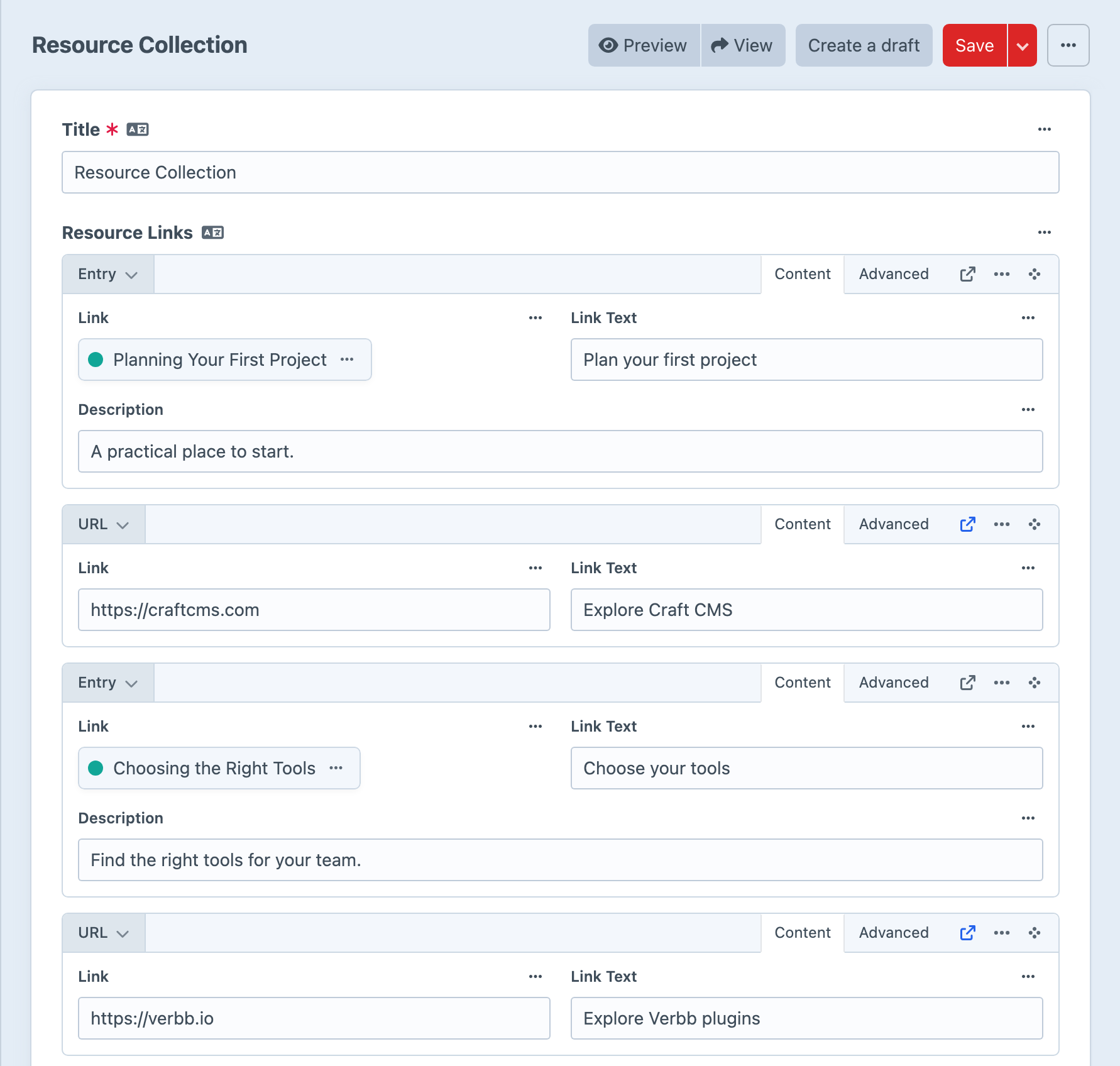Edit the https://craftcms.com link field

(314, 610)
